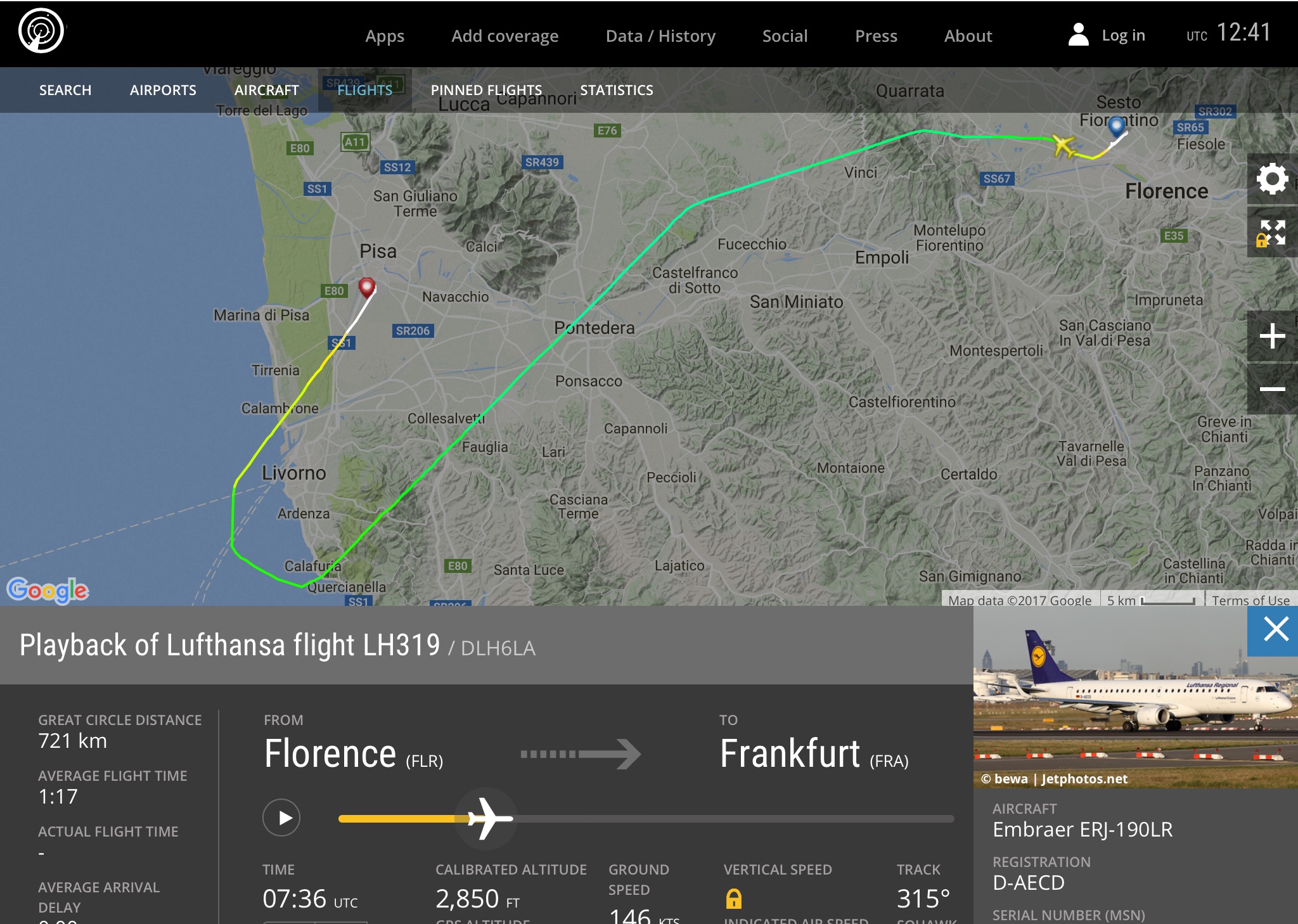
Task: Click the yellow aircraft on the map
Action: 1063,145
